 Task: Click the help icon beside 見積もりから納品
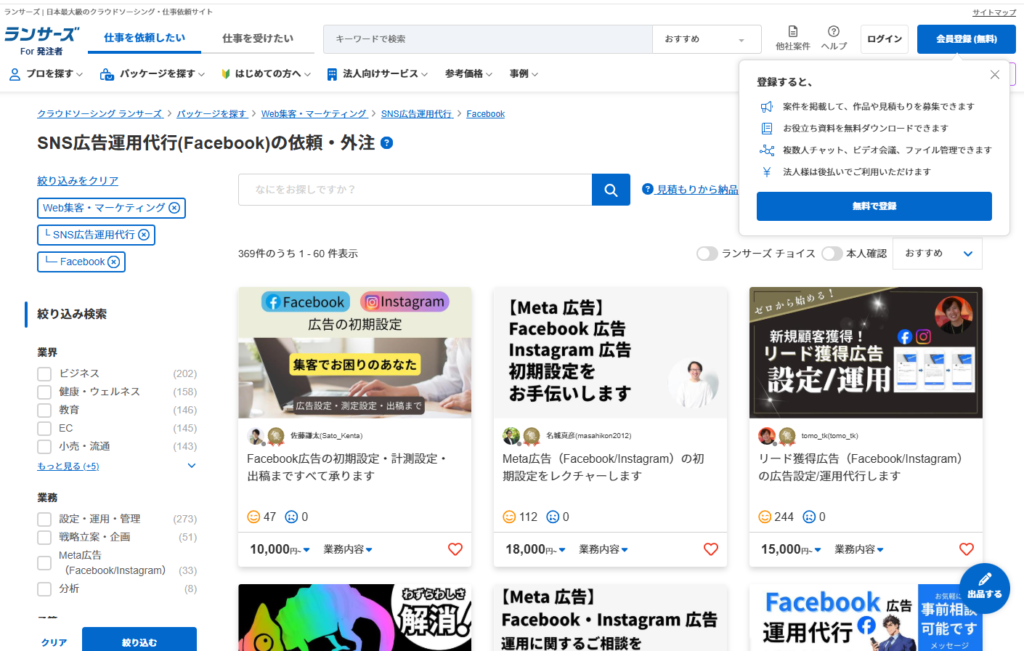[647, 189]
